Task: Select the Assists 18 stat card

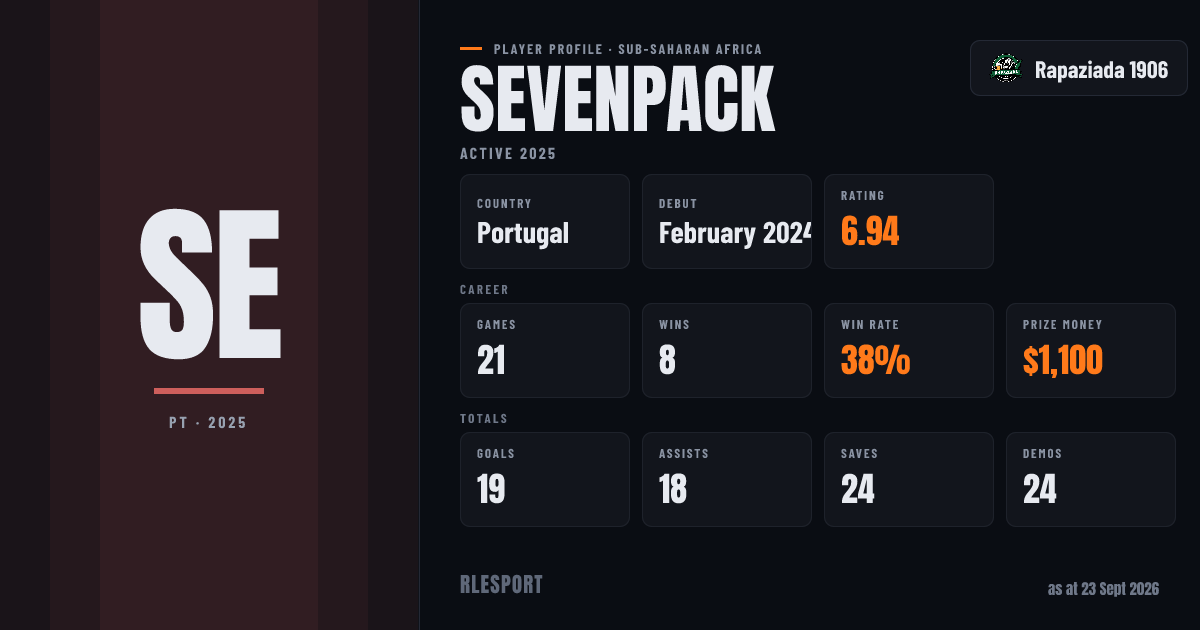Action: click(x=727, y=479)
